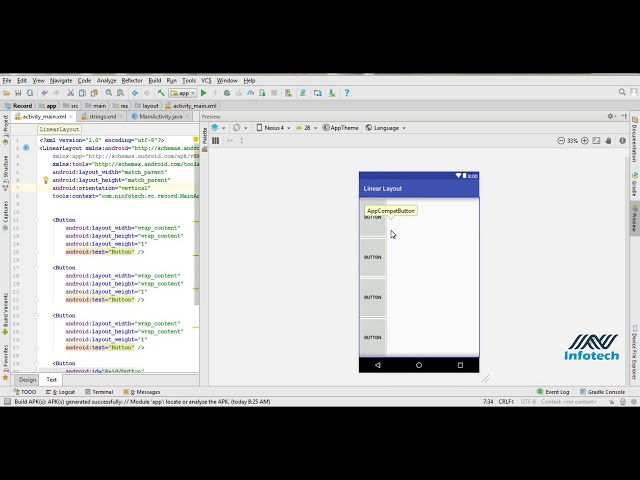Click the Open folder toolbar icon

[x=6, y=93]
